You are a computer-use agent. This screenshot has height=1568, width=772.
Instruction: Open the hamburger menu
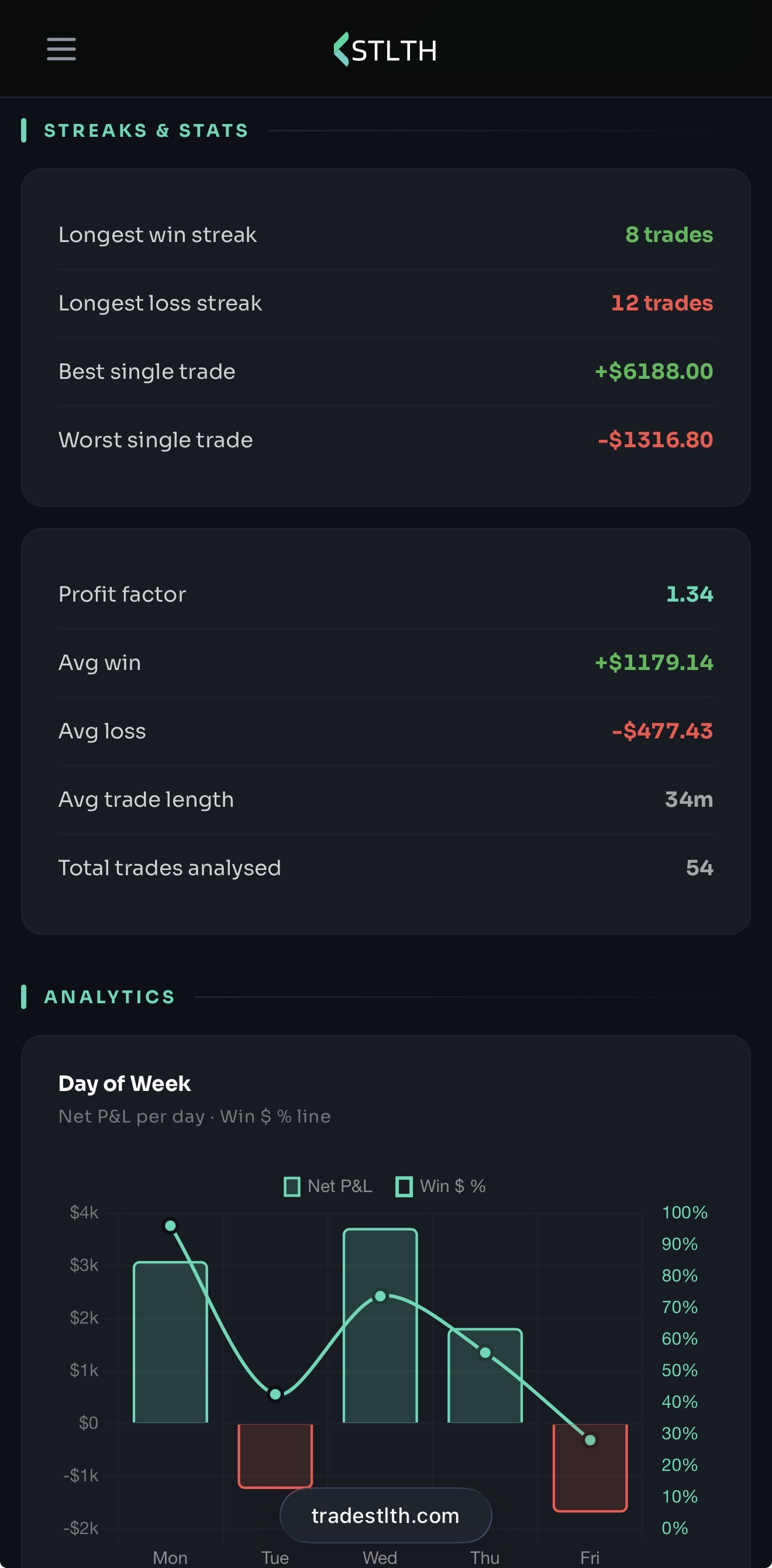(x=61, y=49)
